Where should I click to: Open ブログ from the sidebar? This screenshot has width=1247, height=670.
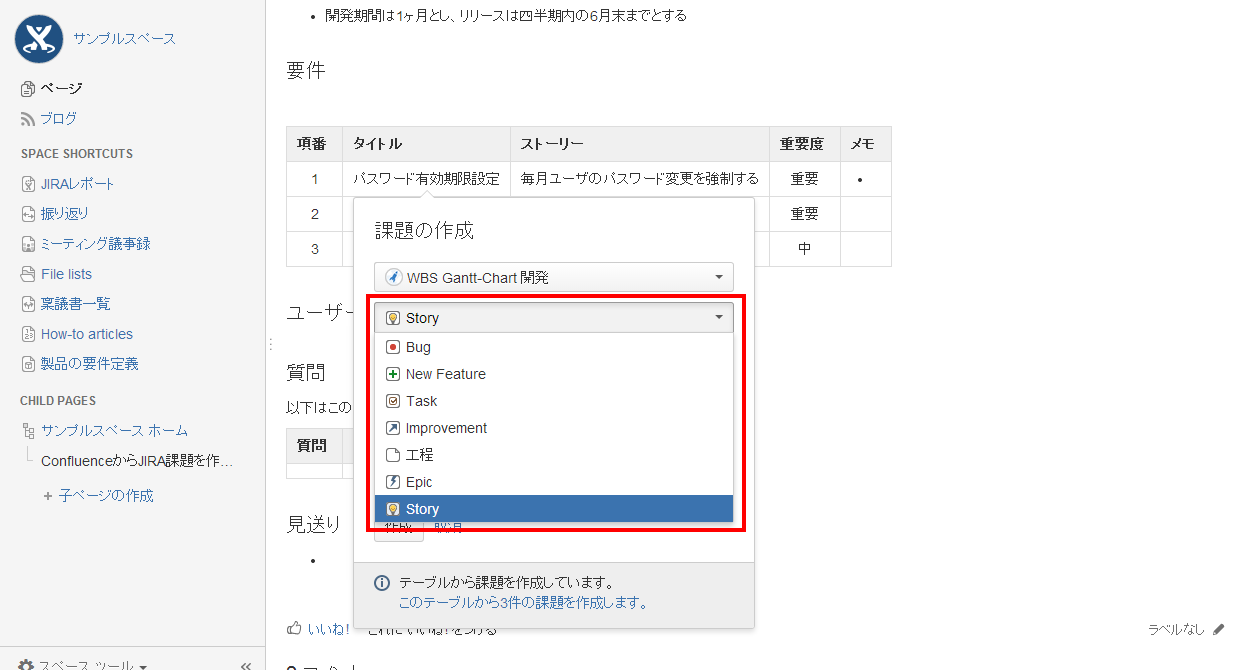tap(59, 119)
